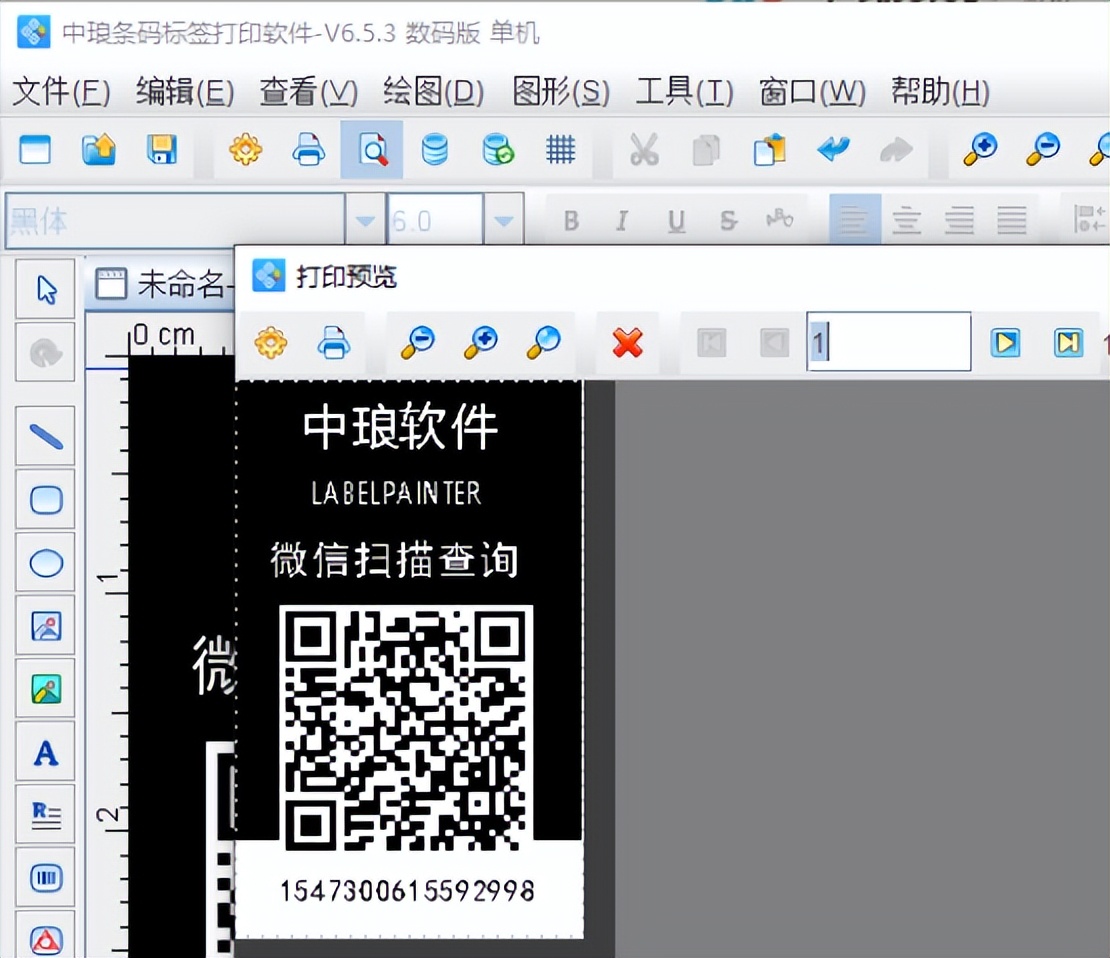Image resolution: width=1110 pixels, height=958 pixels.
Task: Expand the font size dropdown arrow
Action: [x=503, y=221]
